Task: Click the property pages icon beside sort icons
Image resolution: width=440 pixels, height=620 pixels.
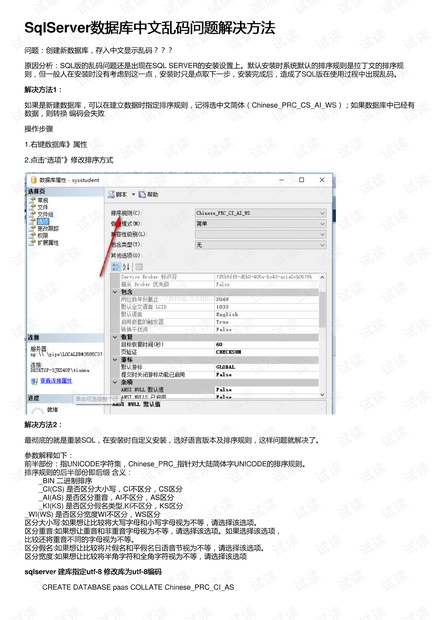Action: click(139, 267)
